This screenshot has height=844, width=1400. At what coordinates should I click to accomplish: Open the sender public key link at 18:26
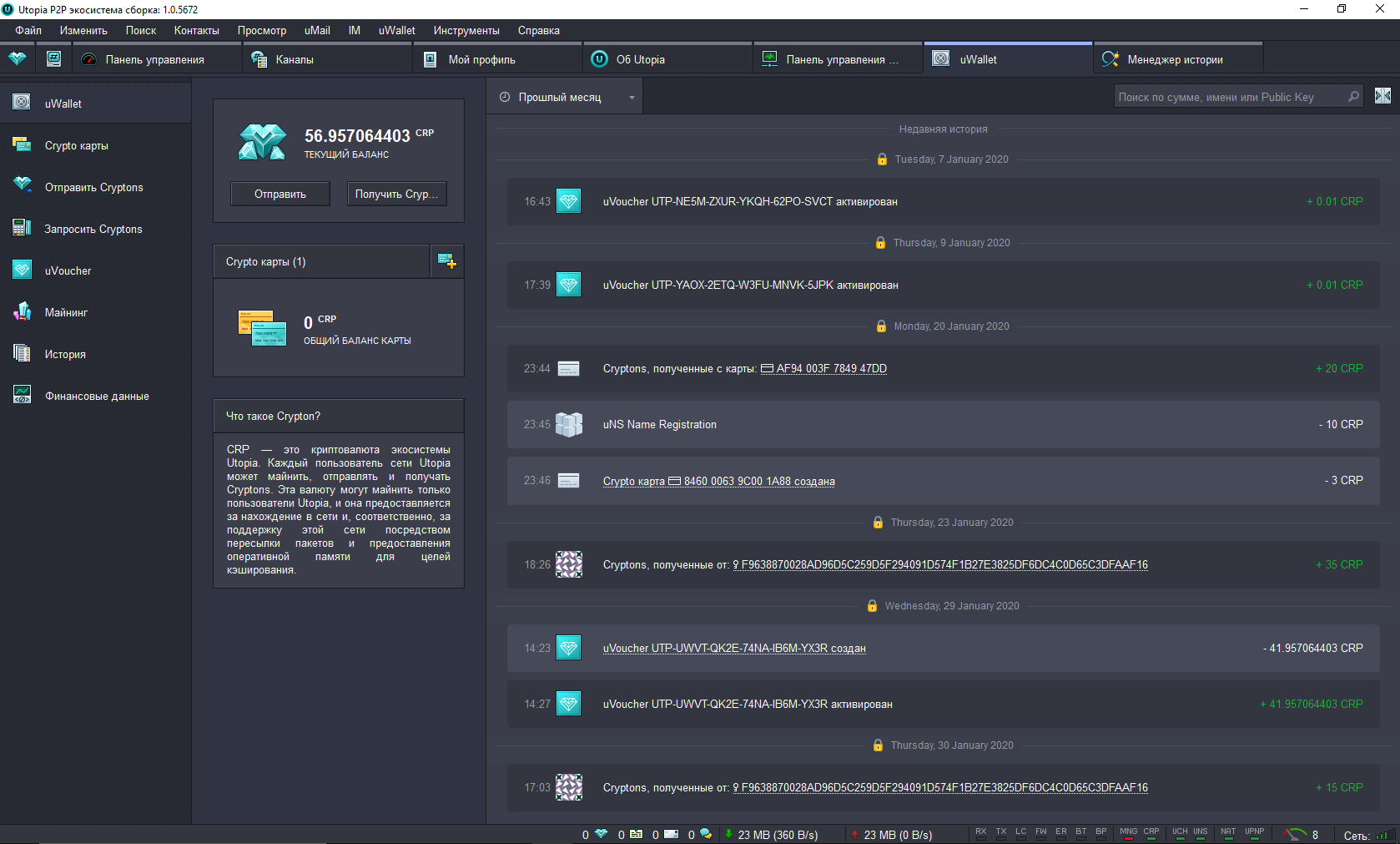(940, 564)
